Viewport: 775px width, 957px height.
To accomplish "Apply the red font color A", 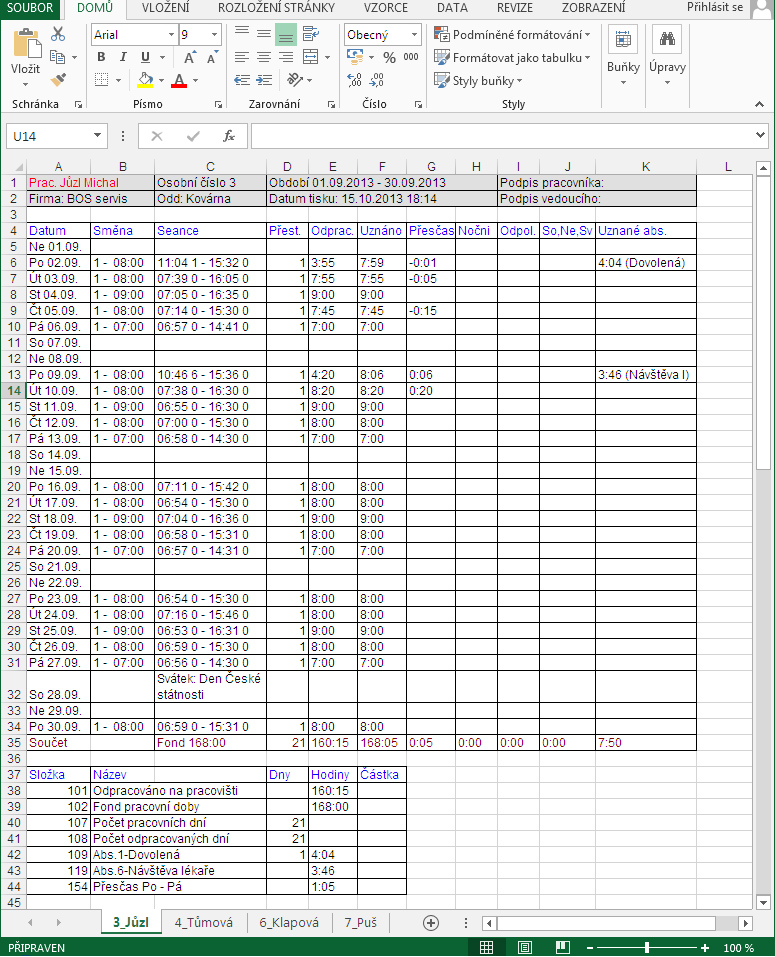I will coord(179,80).
